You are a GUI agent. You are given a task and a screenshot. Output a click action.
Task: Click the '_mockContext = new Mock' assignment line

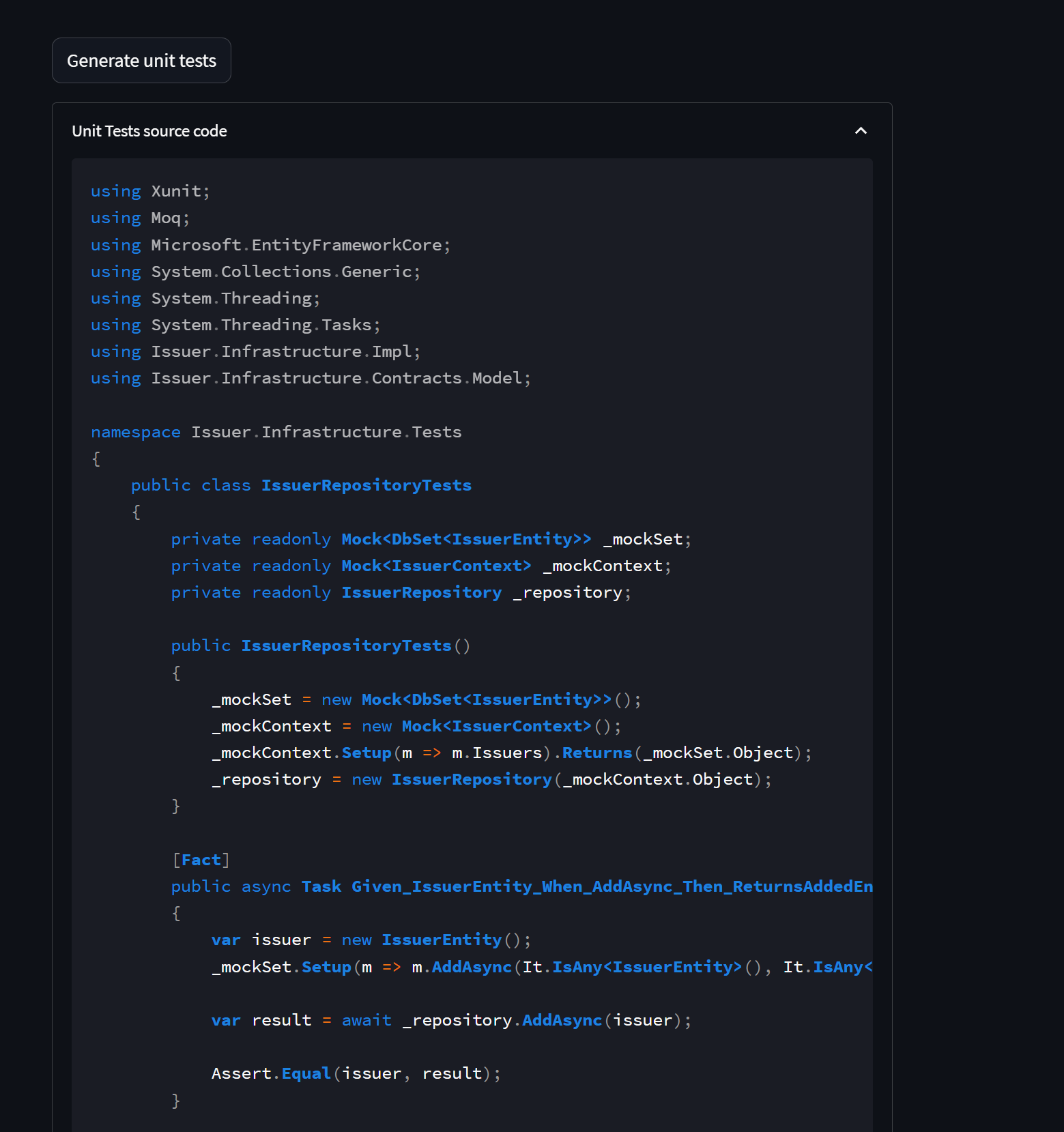pyautogui.click(x=416, y=726)
